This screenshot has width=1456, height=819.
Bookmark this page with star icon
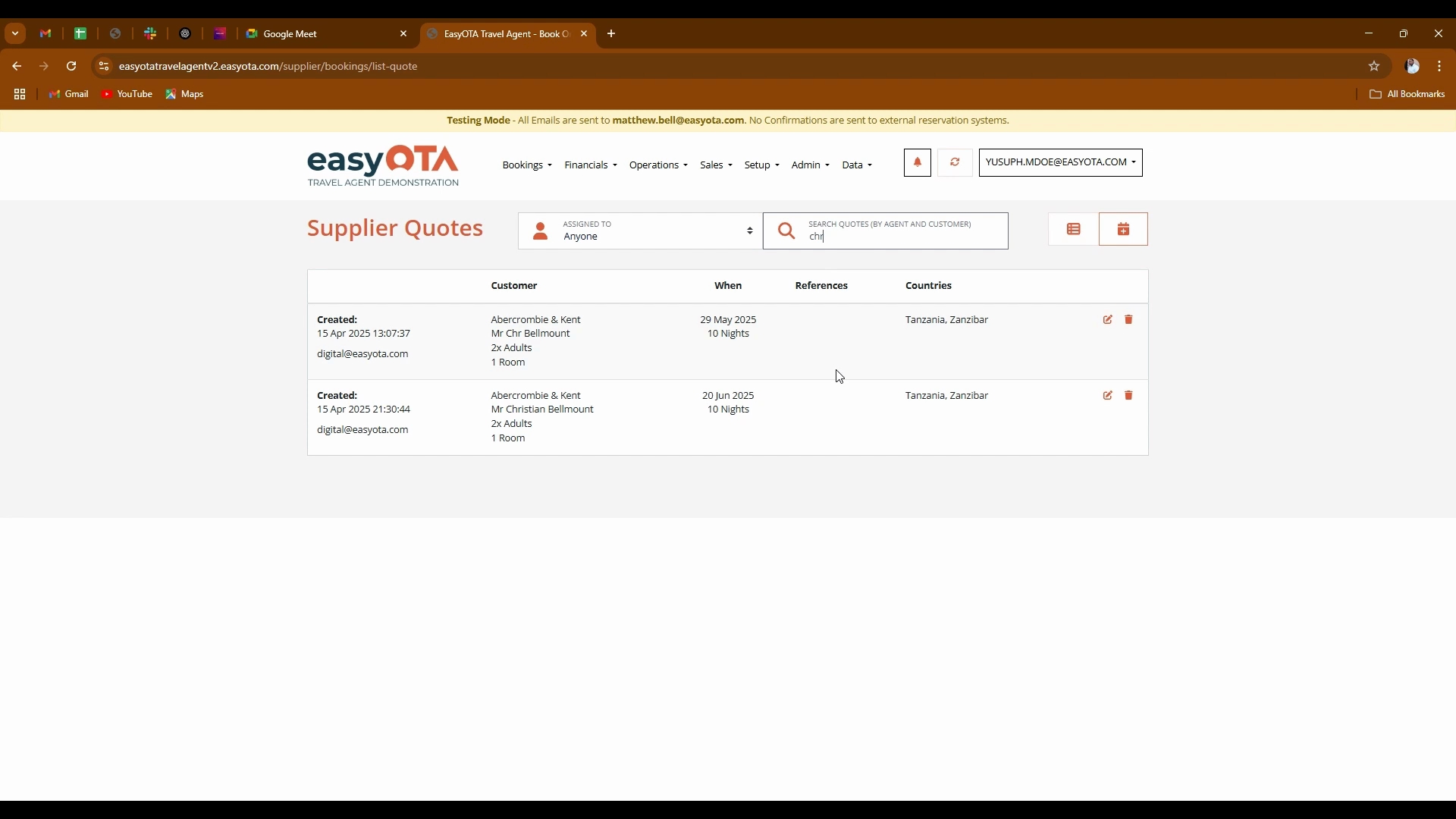pos(1374,66)
